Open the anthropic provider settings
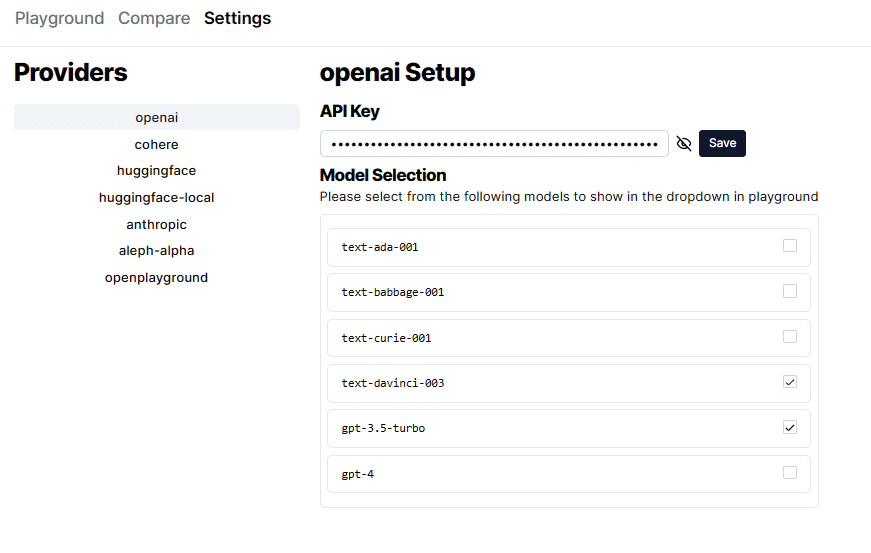 [157, 224]
